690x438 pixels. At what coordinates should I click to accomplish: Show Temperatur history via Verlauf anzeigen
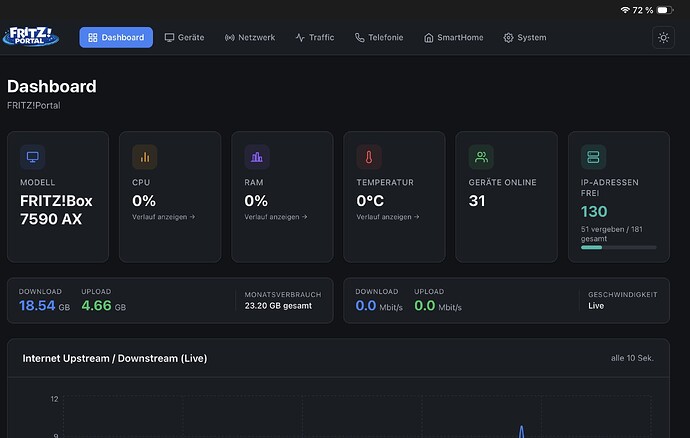[x=388, y=217]
